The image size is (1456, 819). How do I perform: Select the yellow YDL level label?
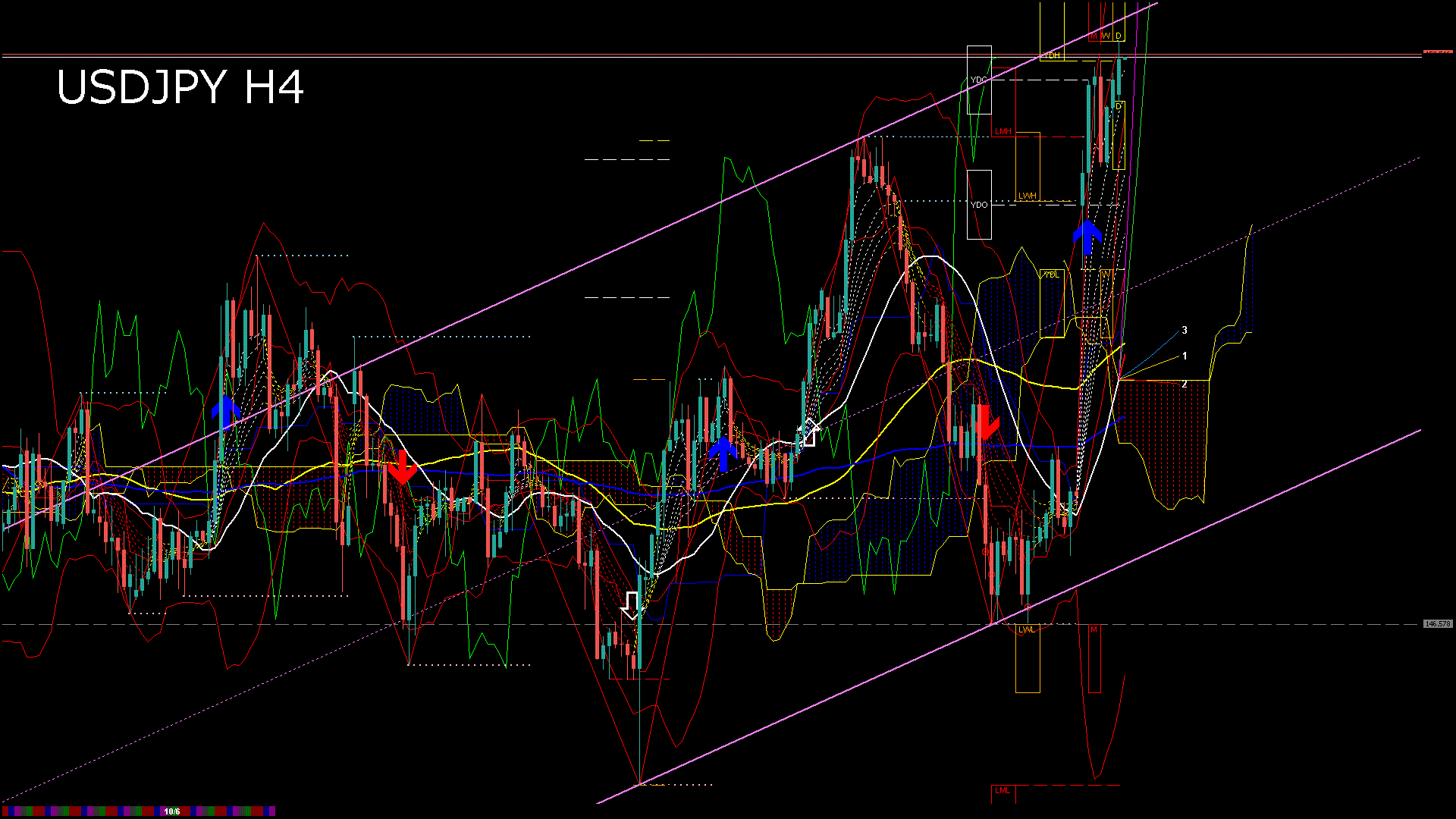coord(1051,275)
